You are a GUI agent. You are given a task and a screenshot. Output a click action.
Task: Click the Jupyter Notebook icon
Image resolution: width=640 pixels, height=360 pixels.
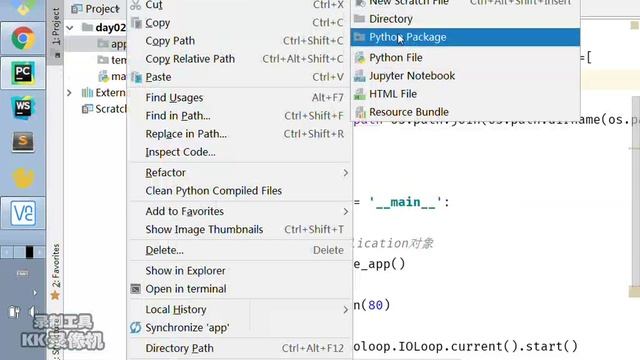pyautogui.click(x=360, y=76)
